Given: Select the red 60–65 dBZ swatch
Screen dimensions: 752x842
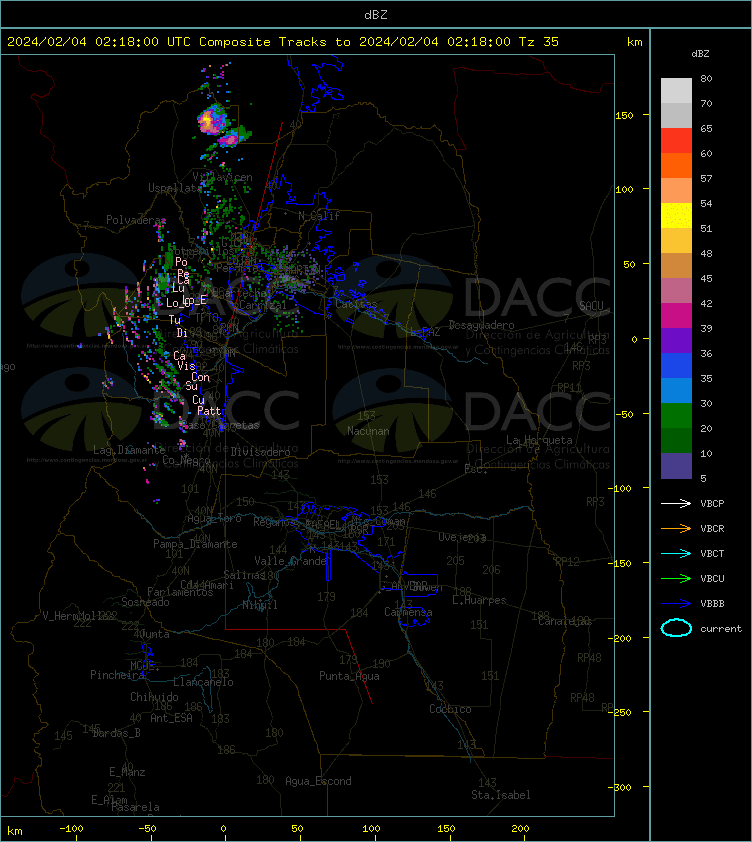Looking at the screenshot, I should tap(676, 140).
